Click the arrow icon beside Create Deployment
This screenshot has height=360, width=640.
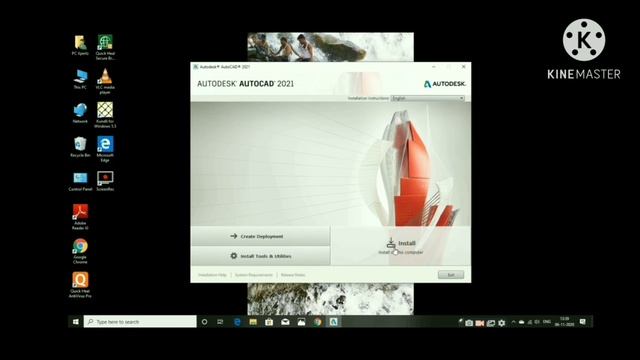233,236
